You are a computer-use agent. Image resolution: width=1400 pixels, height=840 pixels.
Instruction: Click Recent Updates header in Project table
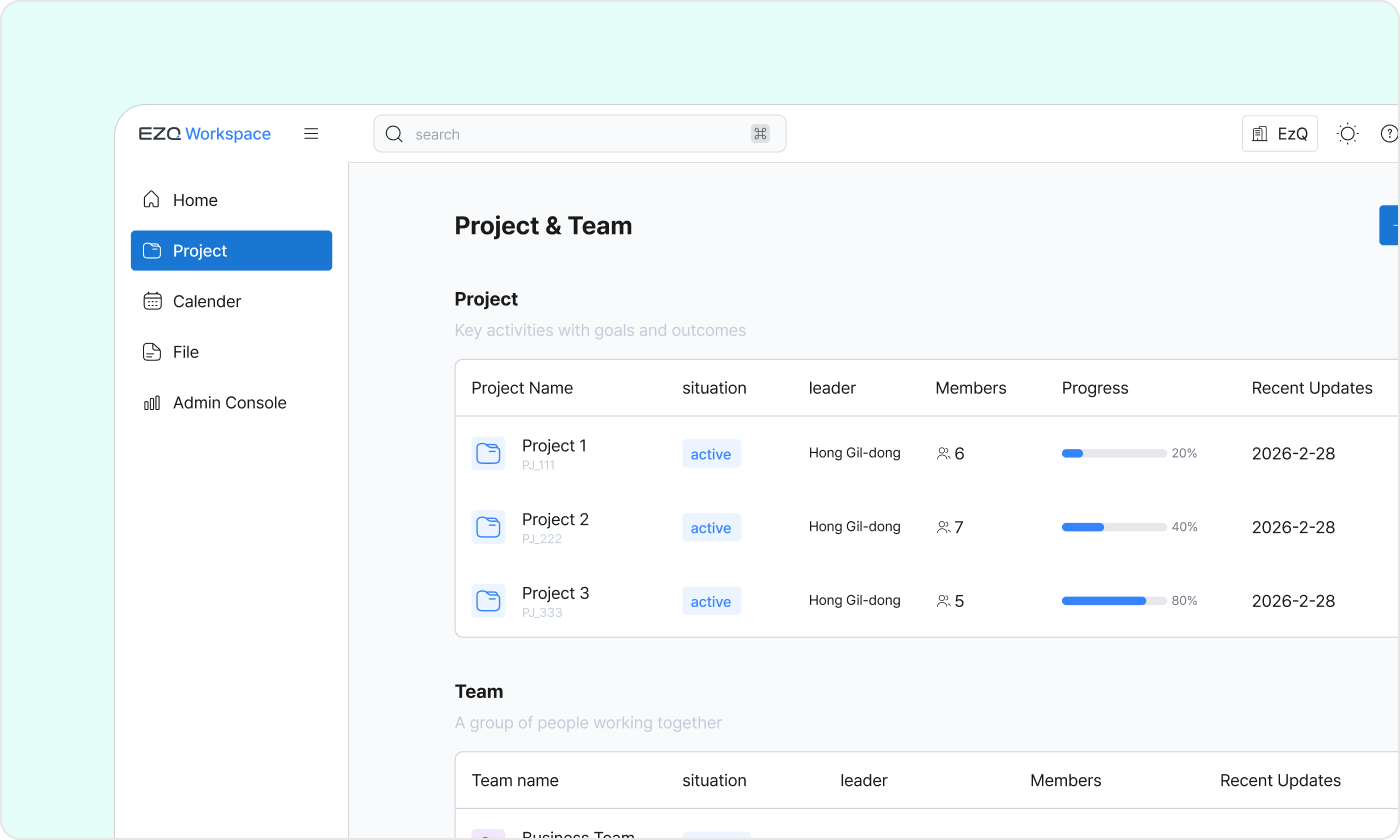coord(1312,388)
